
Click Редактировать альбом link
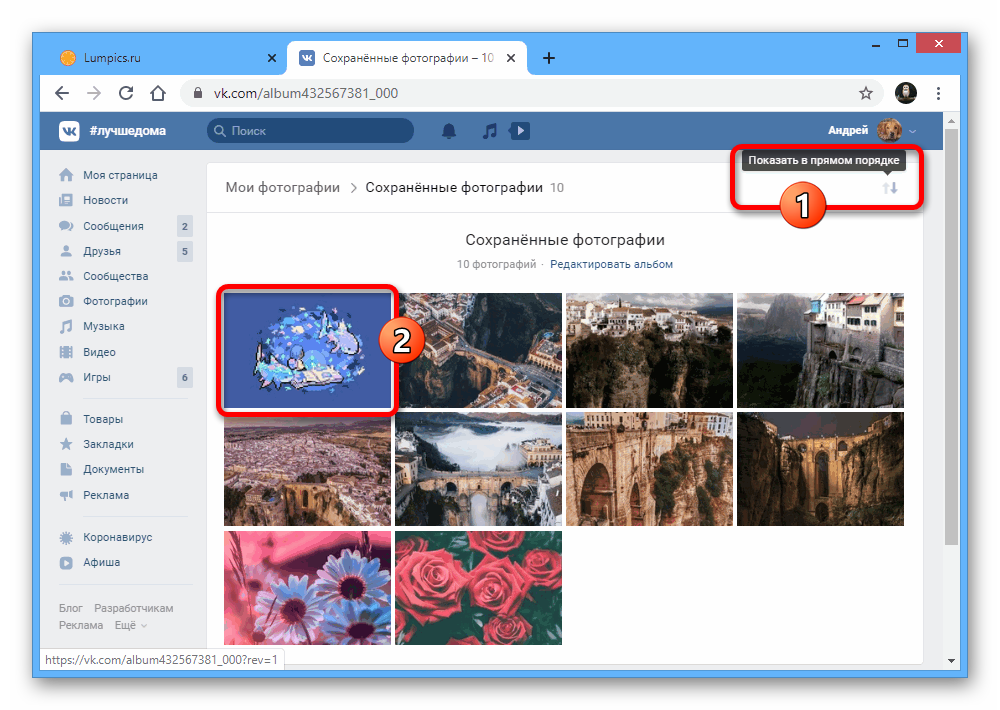pyautogui.click(x=611, y=264)
